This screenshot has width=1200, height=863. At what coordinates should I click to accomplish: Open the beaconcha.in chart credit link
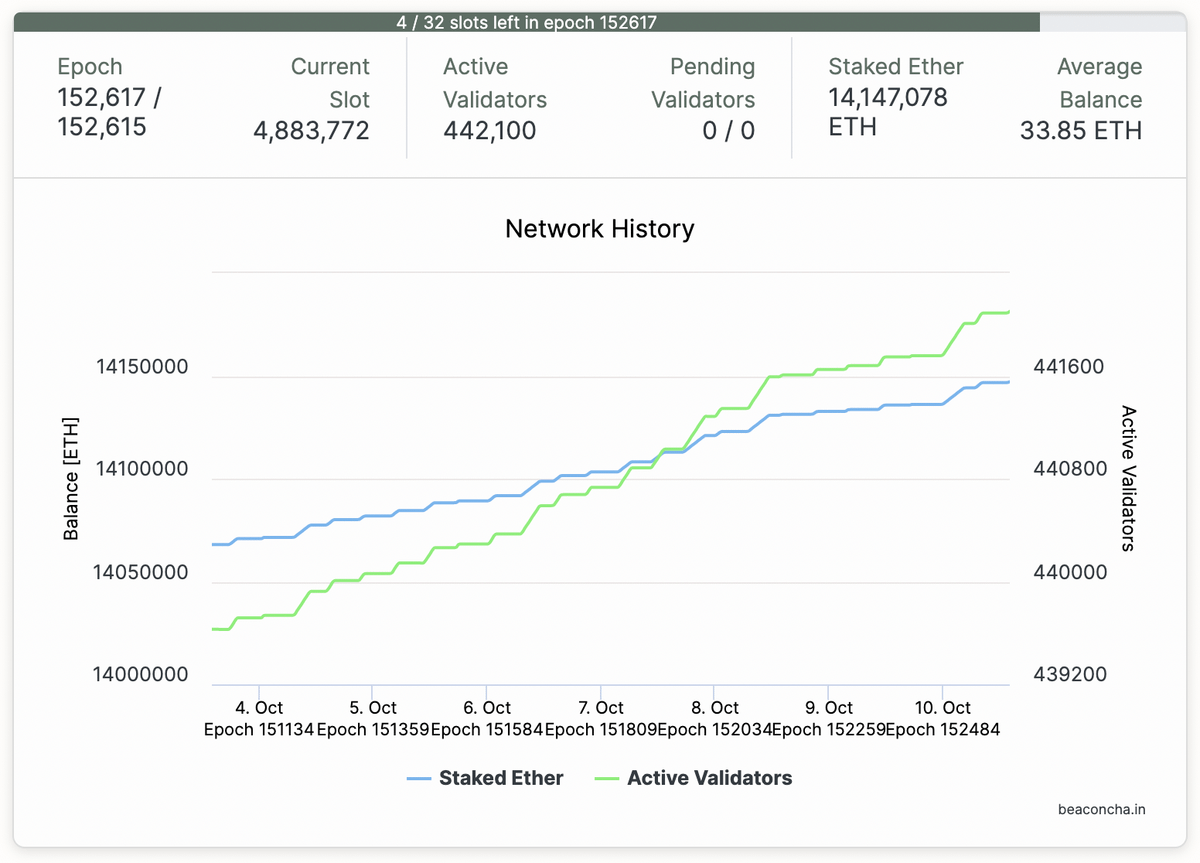[x=1101, y=808]
